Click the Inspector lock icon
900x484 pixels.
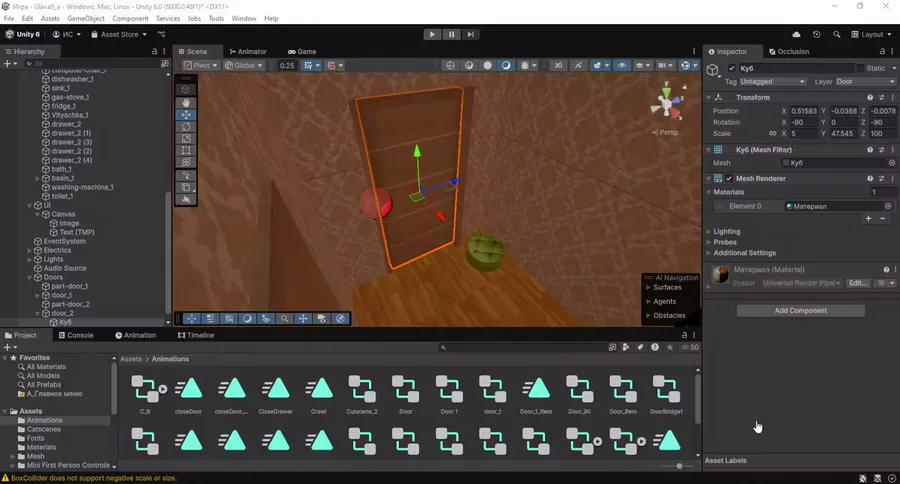882,52
